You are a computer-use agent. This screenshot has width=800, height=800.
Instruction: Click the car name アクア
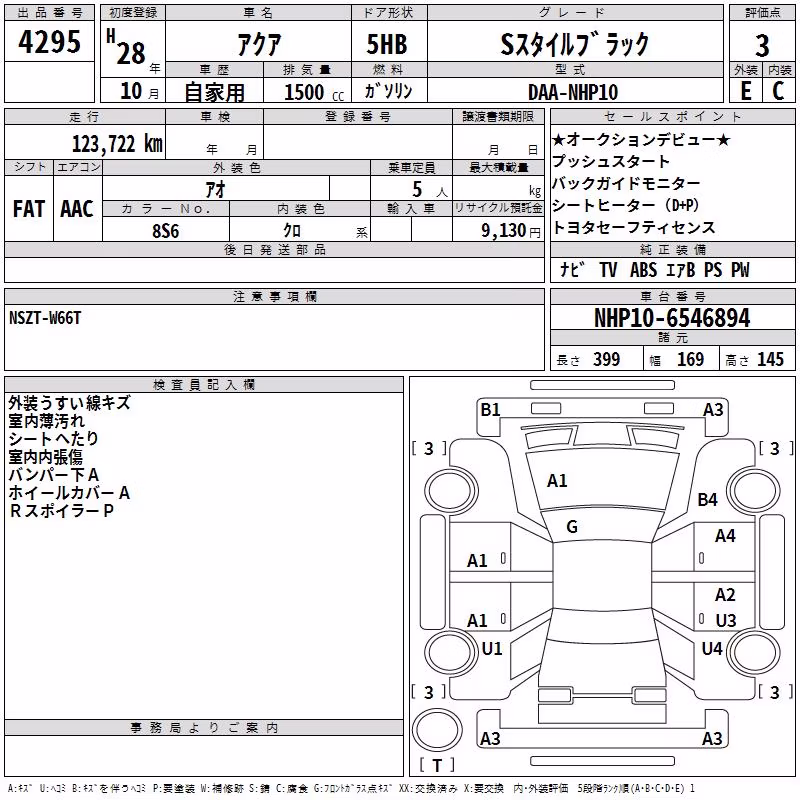[259, 44]
